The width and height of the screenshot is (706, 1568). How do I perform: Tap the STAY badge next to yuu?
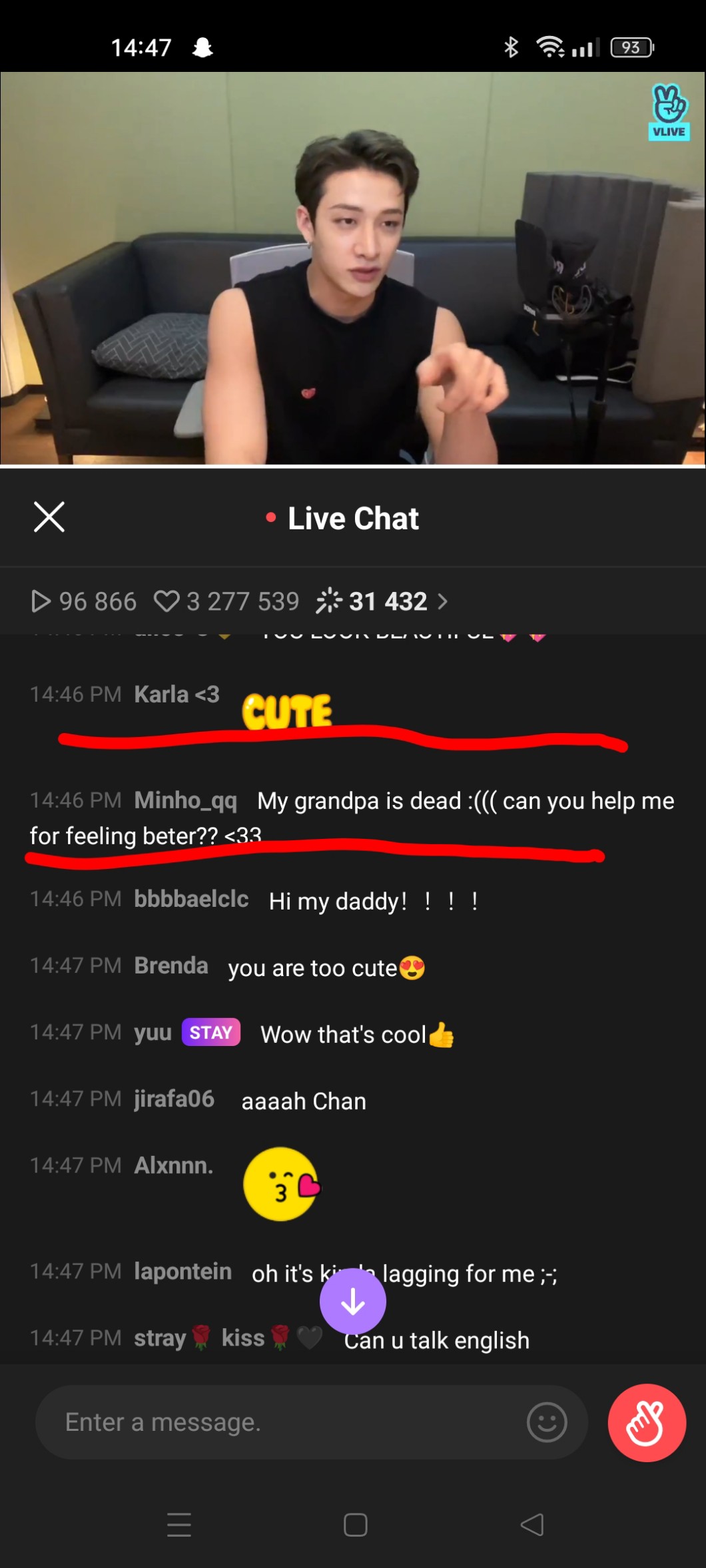pyautogui.click(x=211, y=1032)
